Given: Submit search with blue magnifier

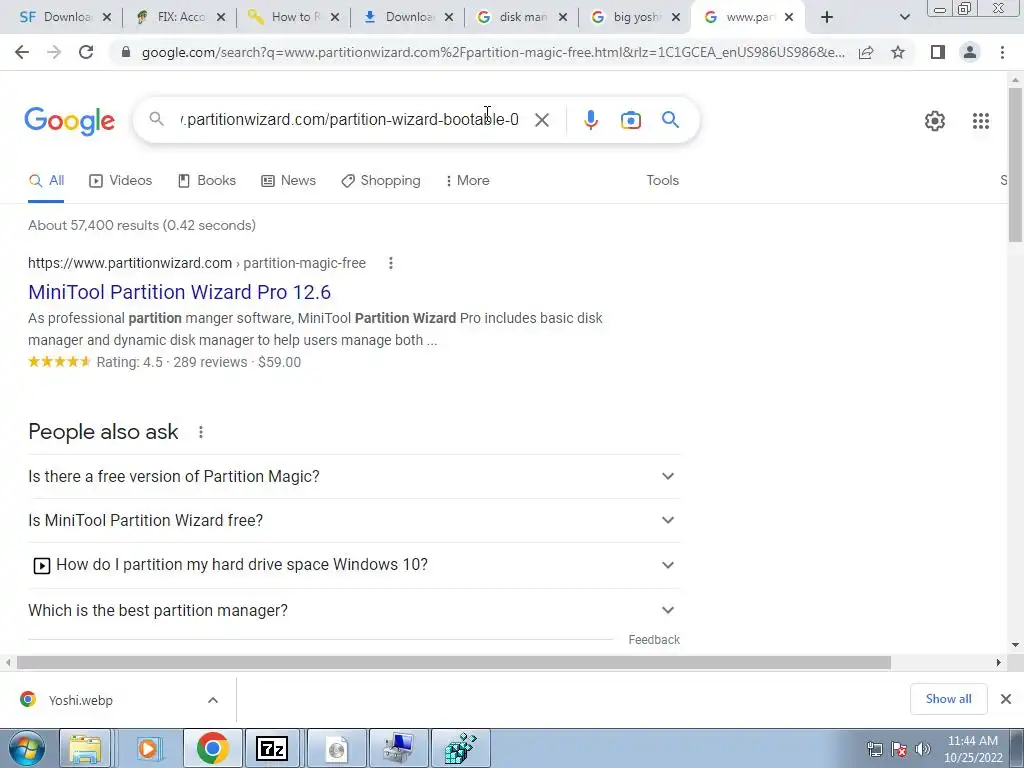Looking at the screenshot, I should (670, 120).
